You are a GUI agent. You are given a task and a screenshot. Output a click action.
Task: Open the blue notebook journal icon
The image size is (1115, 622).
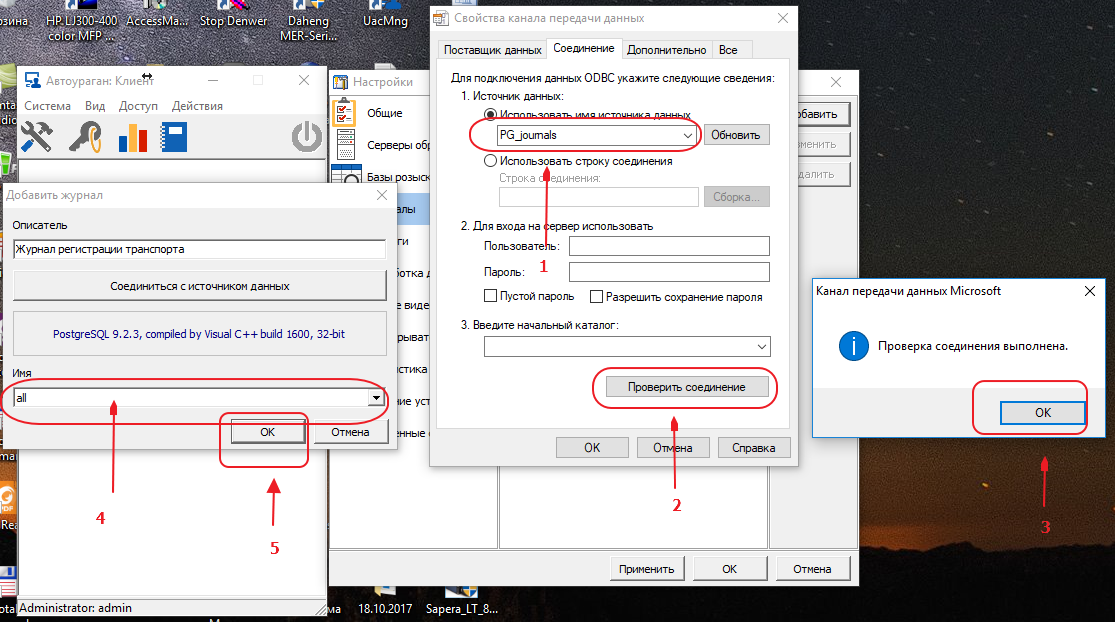tap(175, 136)
